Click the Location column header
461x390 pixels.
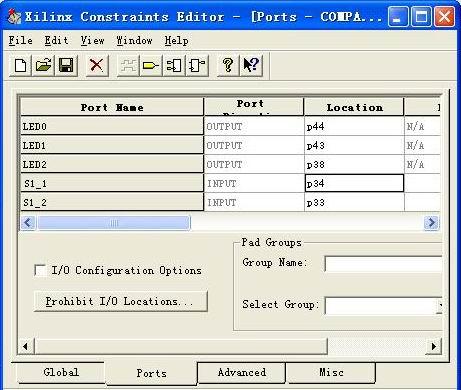coord(354,107)
